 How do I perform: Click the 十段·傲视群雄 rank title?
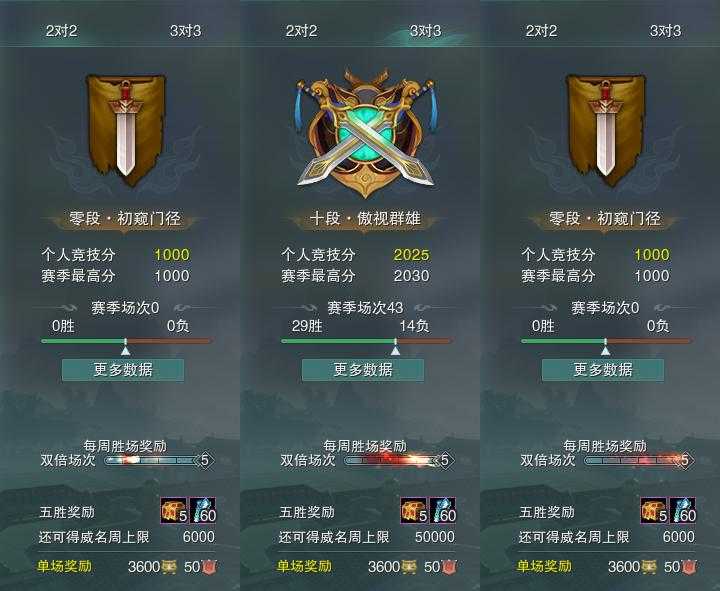366,218
